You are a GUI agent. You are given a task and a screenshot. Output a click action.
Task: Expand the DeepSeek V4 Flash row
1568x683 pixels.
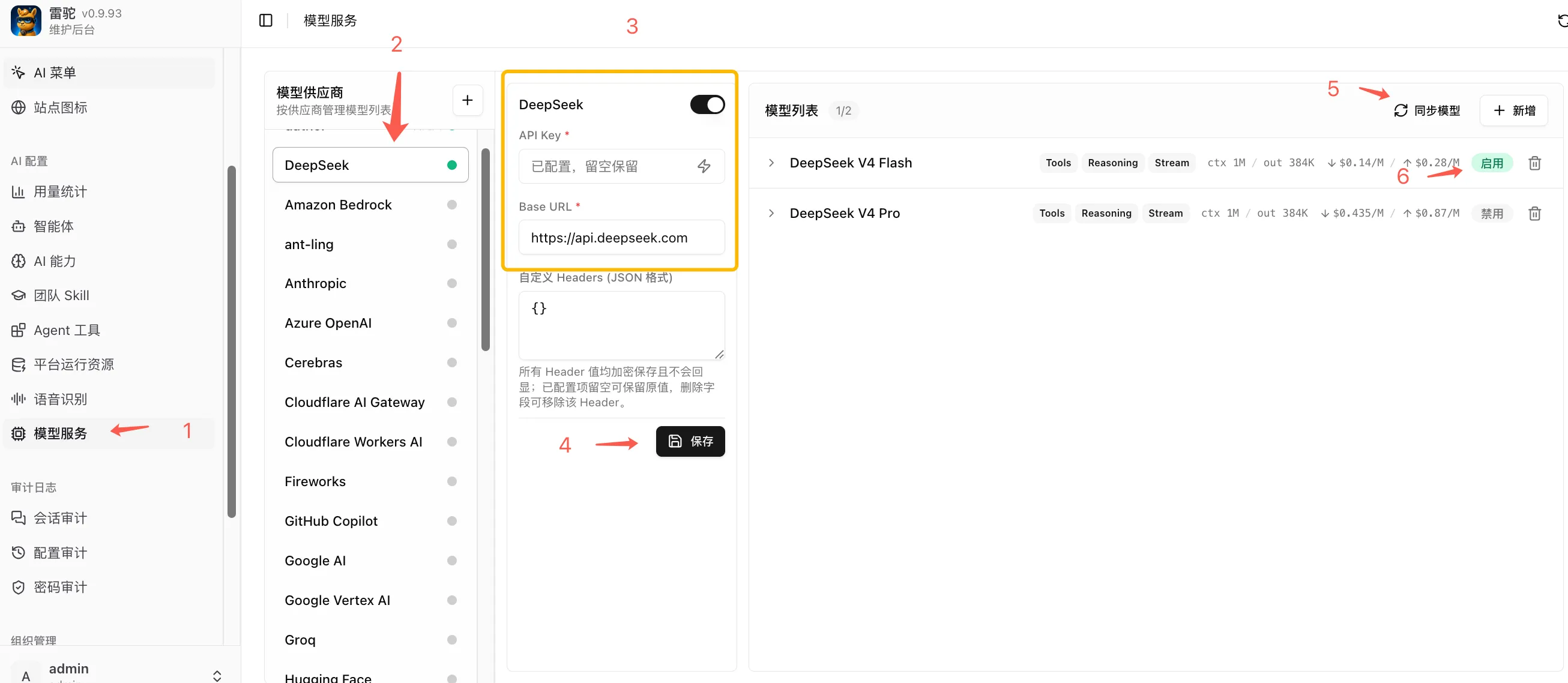point(771,163)
